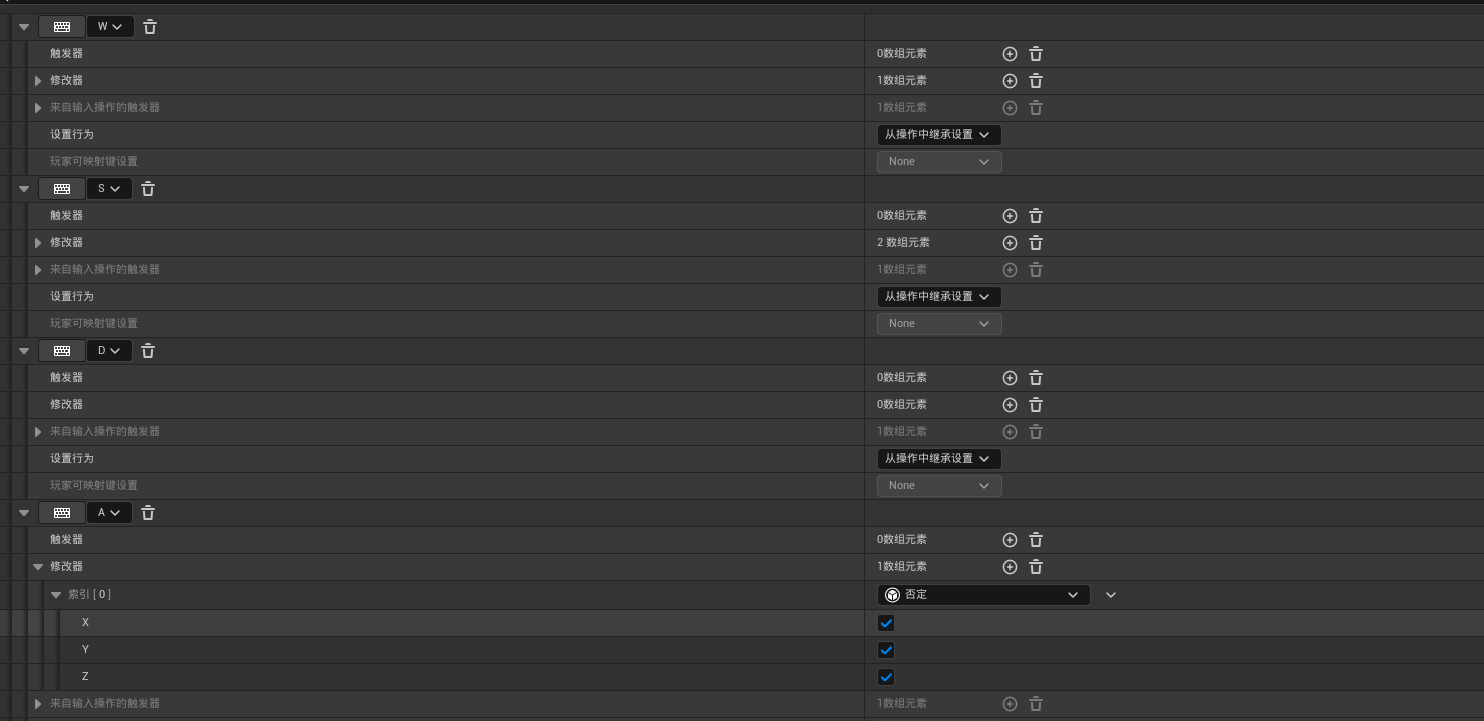
Task: Click keyboard icon for the A key mapping
Action: [x=62, y=513]
